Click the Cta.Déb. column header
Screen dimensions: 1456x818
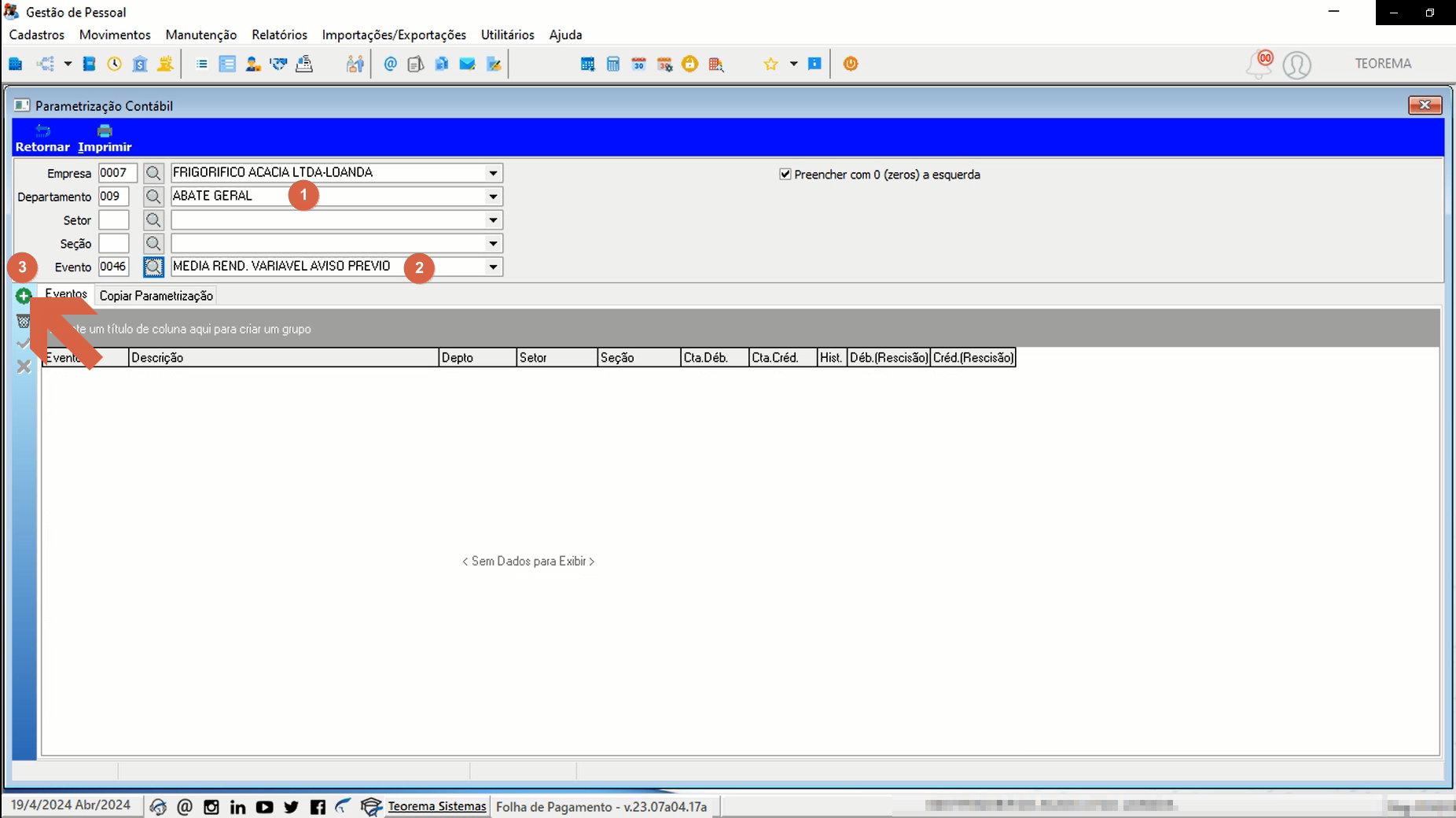pyautogui.click(x=714, y=358)
